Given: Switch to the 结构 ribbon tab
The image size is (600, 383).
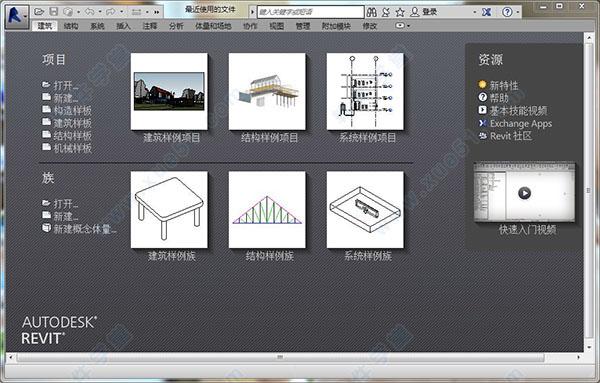Looking at the screenshot, I should (x=71, y=26).
